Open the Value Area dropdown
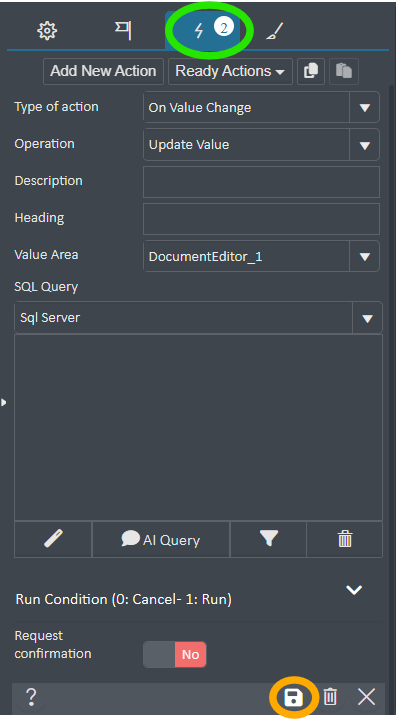The height and width of the screenshot is (719, 396). [x=261, y=256]
